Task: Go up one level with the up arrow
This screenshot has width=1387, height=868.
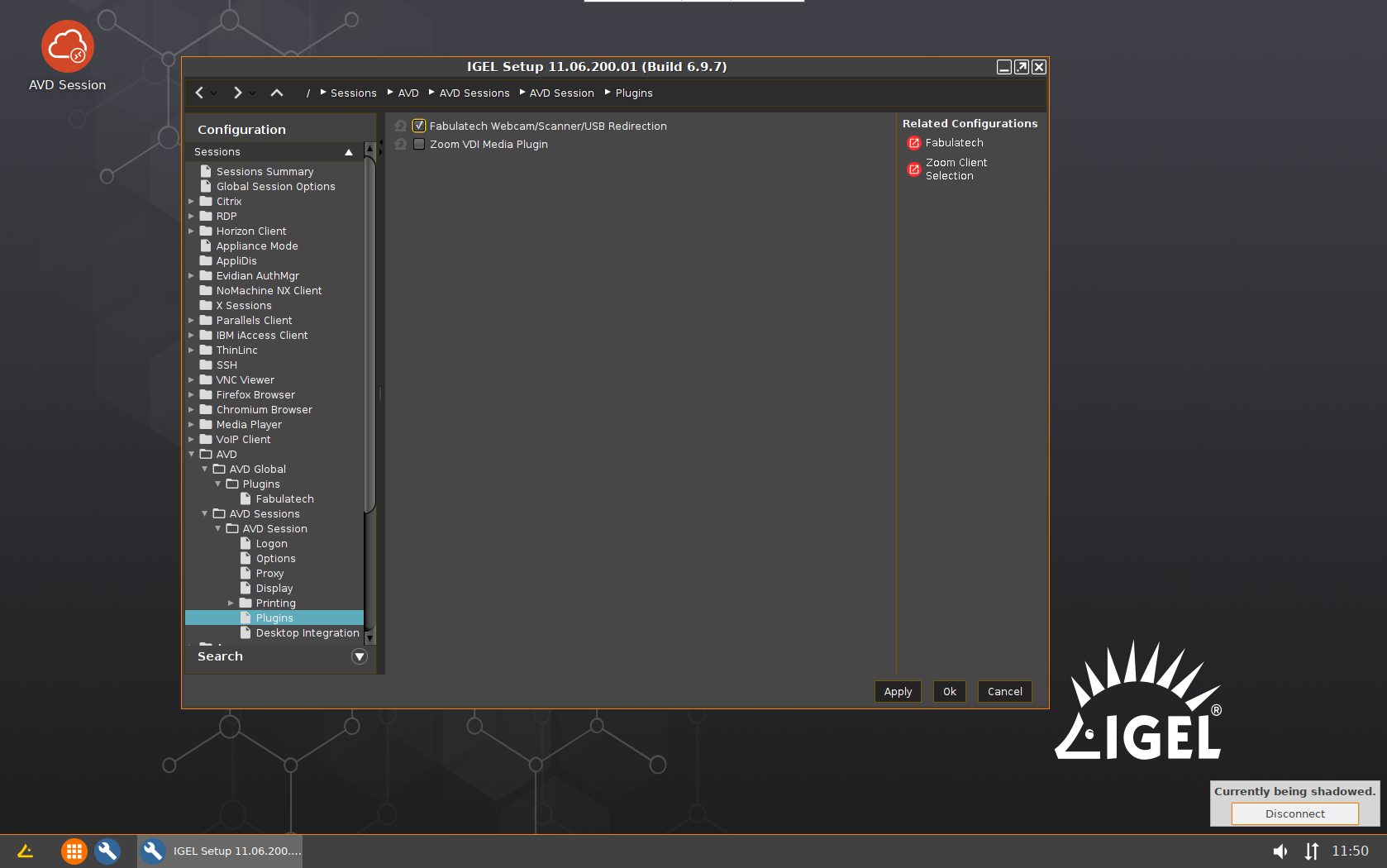Action: pos(277,93)
